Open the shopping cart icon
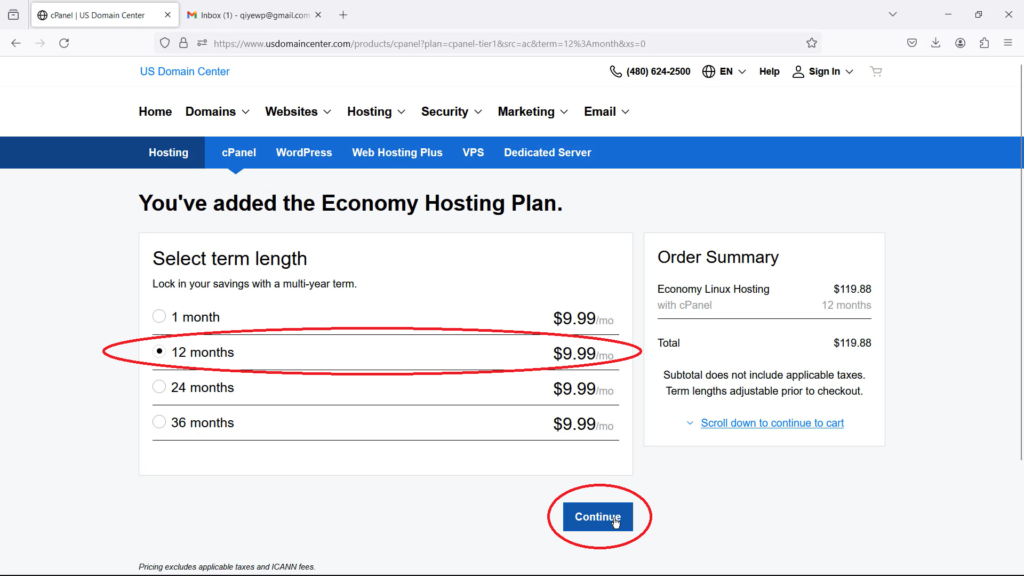This screenshot has height=576, width=1024. tap(876, 71)
